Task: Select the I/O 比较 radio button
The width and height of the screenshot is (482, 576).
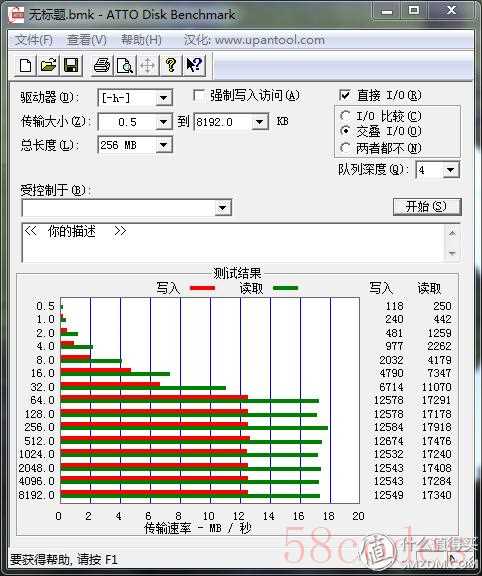Action: tap(345, 116)
